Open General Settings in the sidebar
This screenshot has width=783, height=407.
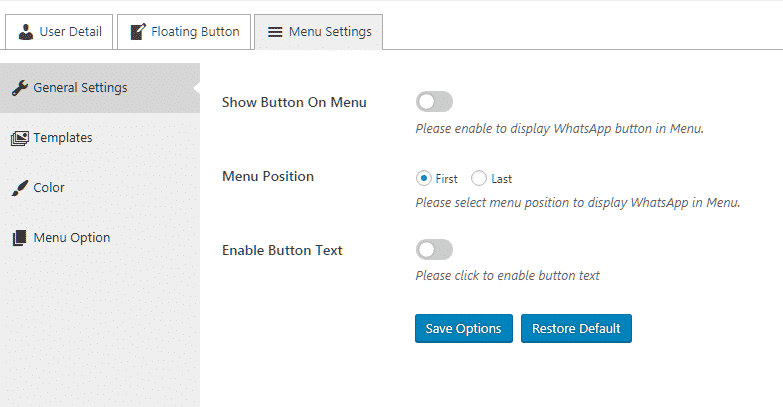click(100, 88)
